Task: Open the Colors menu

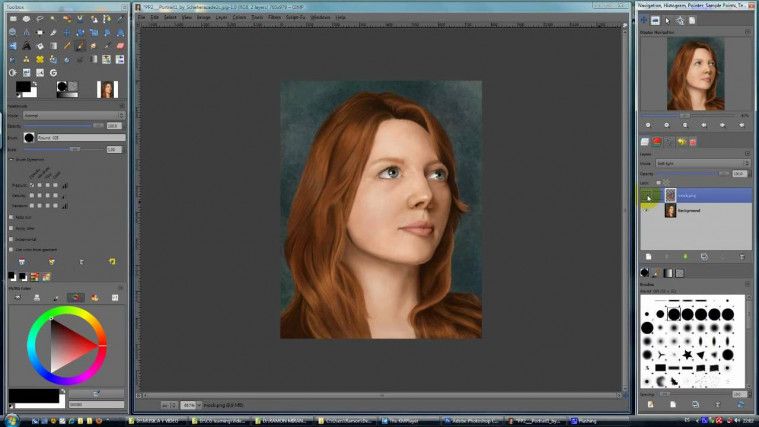Action: 239,17
